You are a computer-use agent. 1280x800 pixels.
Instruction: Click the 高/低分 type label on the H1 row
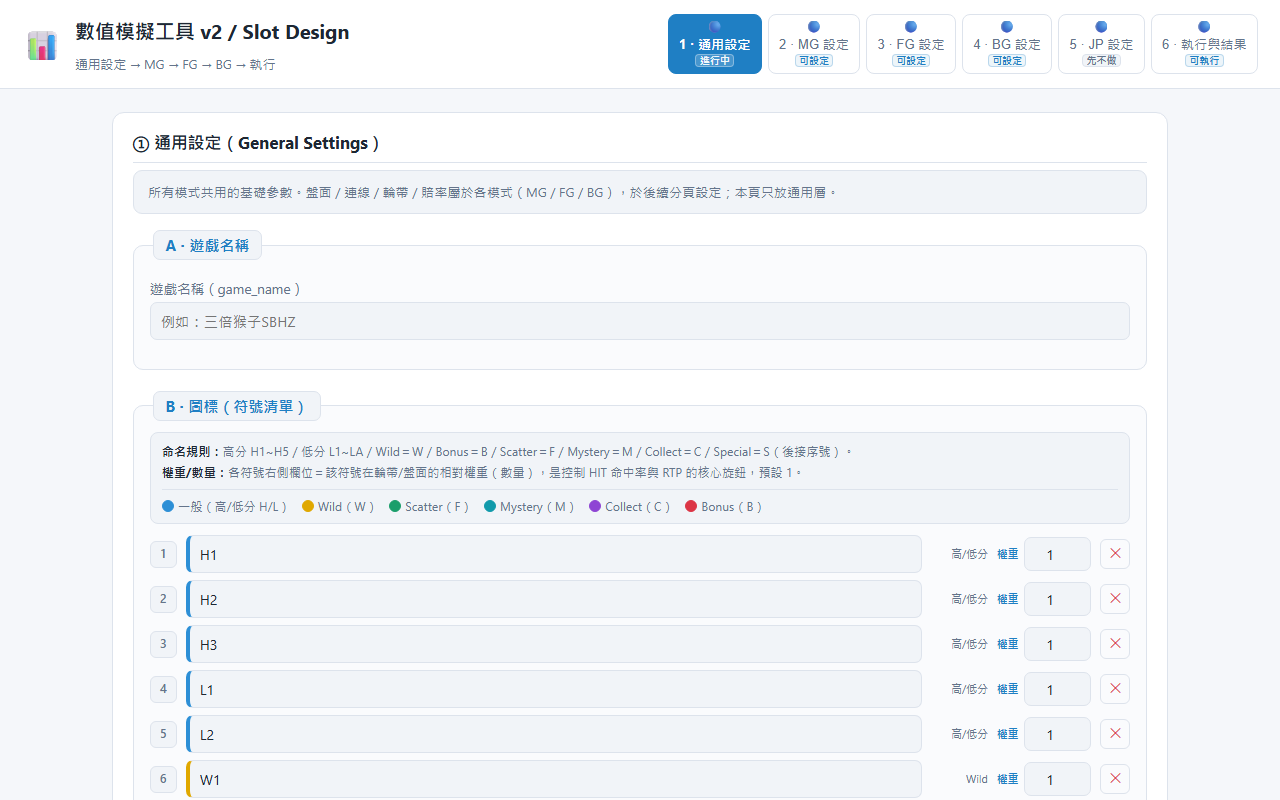click(x=969, y=554)
